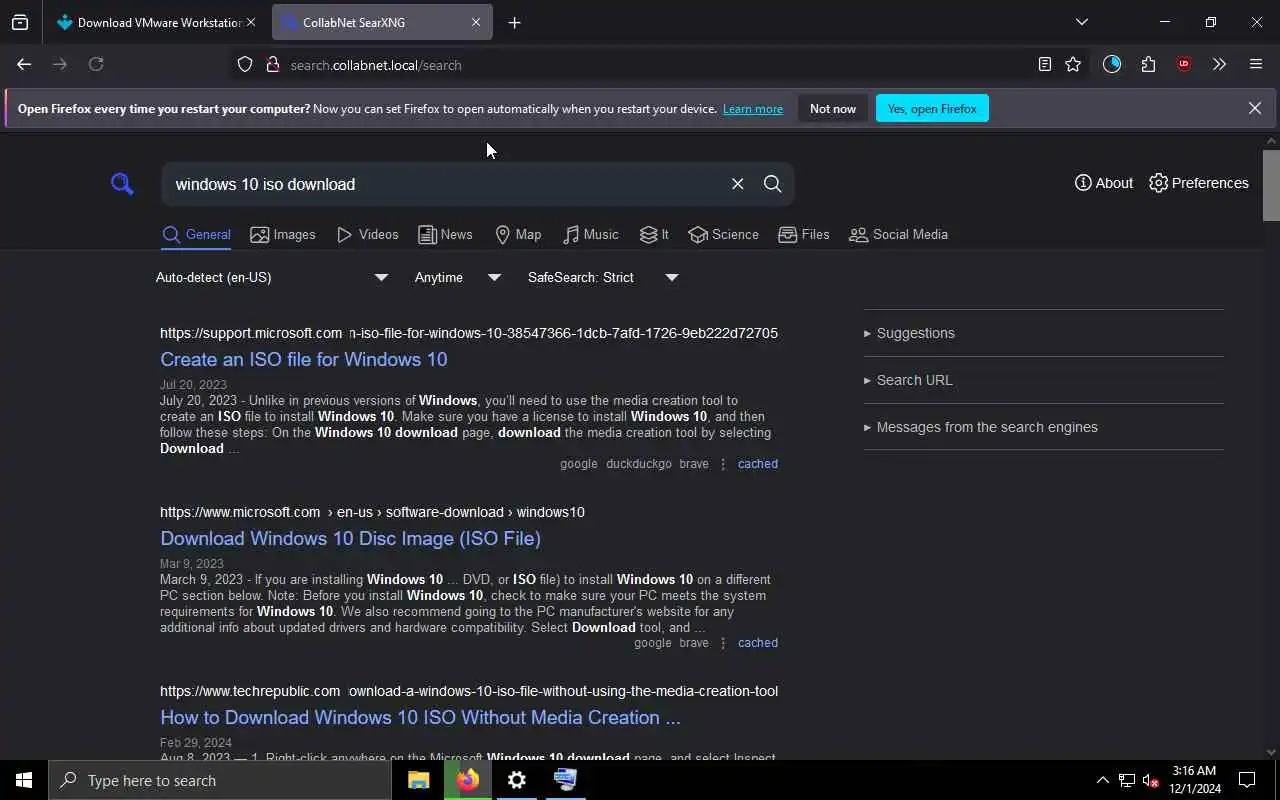This screenshot has height=800, width=1280.
Task: Open Settings gear in taskbar
Action: (x=516, y=780)
